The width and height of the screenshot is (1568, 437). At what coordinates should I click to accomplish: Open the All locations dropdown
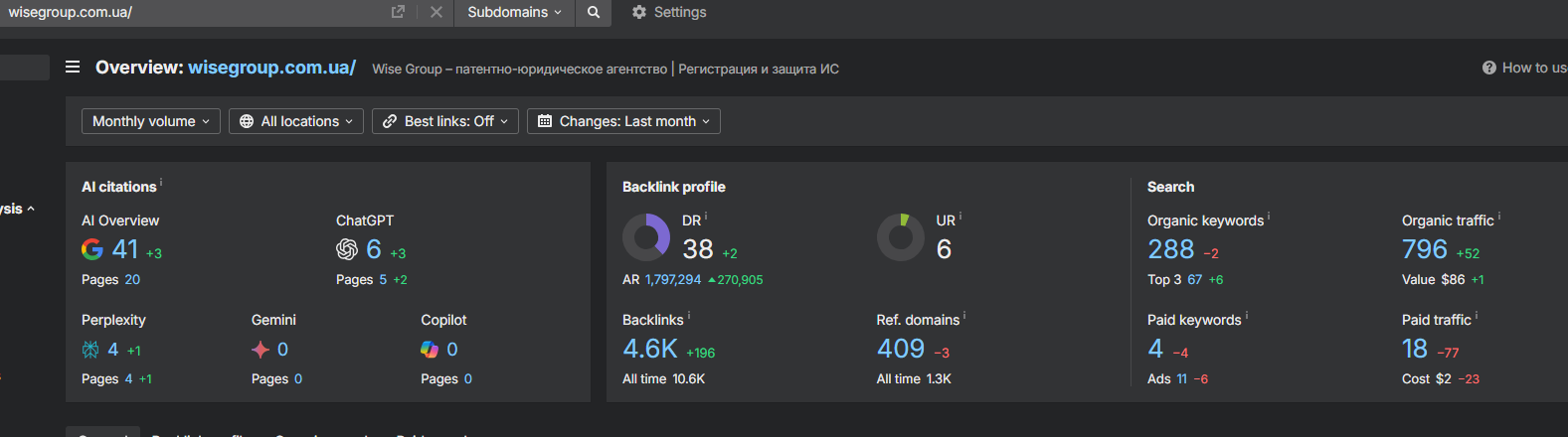coord(296,121)
